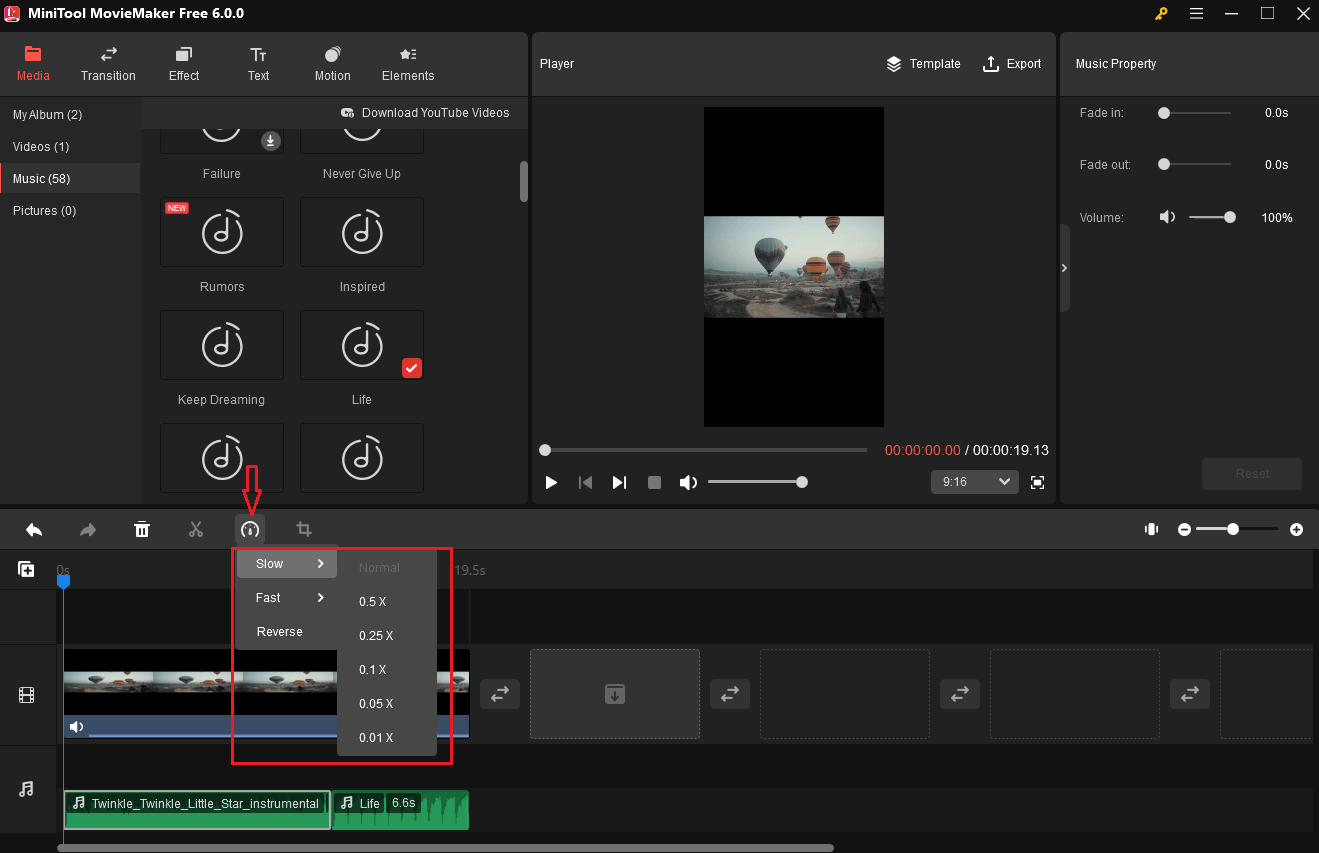This screenshot has height=853, width=1319.
Task: Click the timeline horizontal scrollbar
Action: coord(445,848)
